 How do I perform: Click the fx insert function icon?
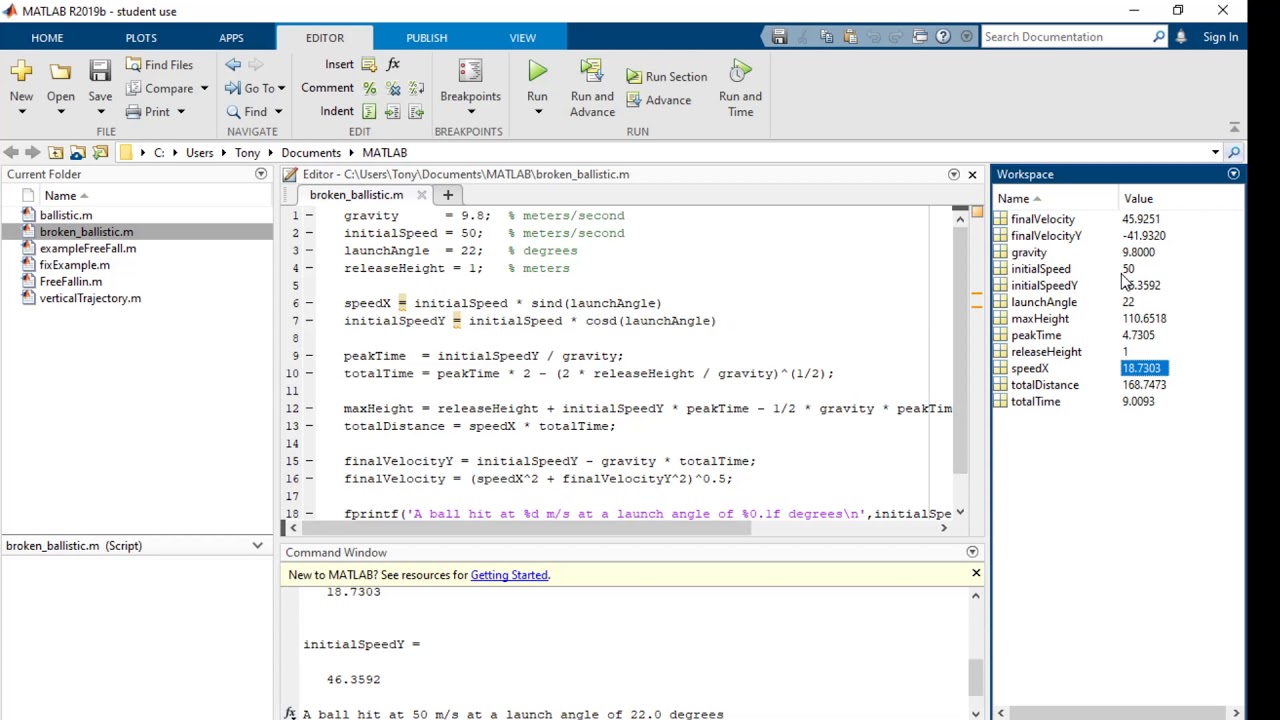[393, 65]
